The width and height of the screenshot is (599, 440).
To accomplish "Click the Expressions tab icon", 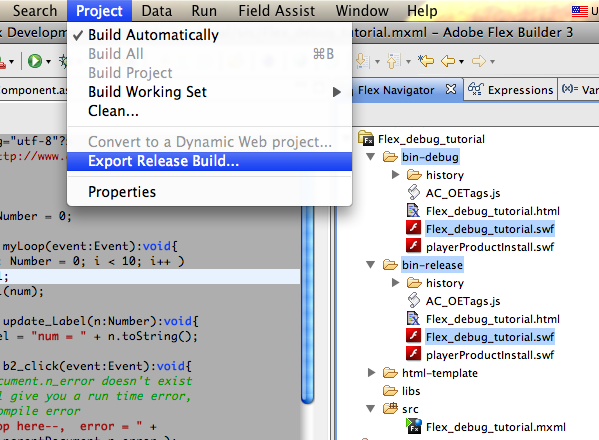I will (476, 89).
